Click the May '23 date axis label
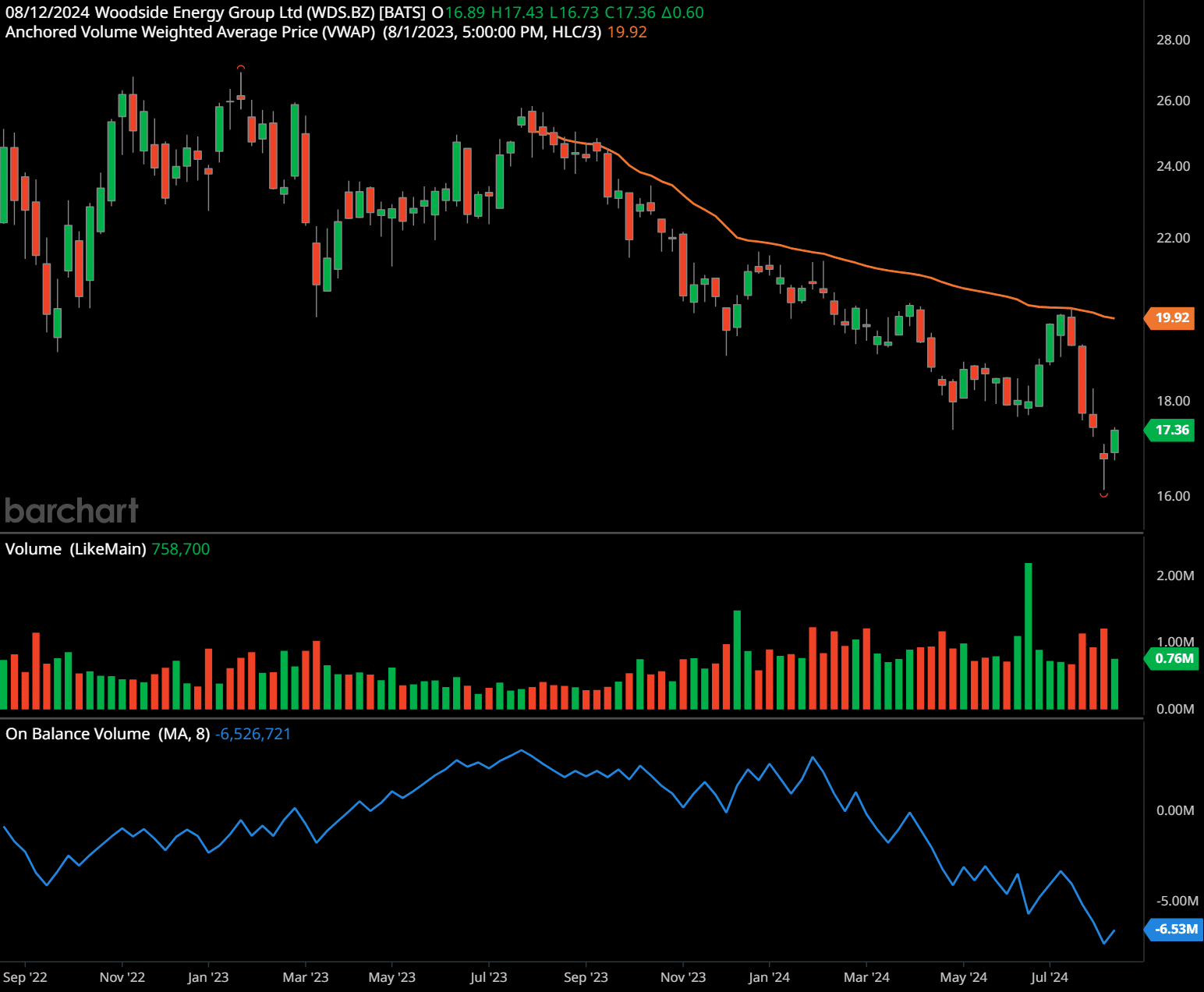Image resolution: width=1204 pixels, height=992 pixels. 392,977
